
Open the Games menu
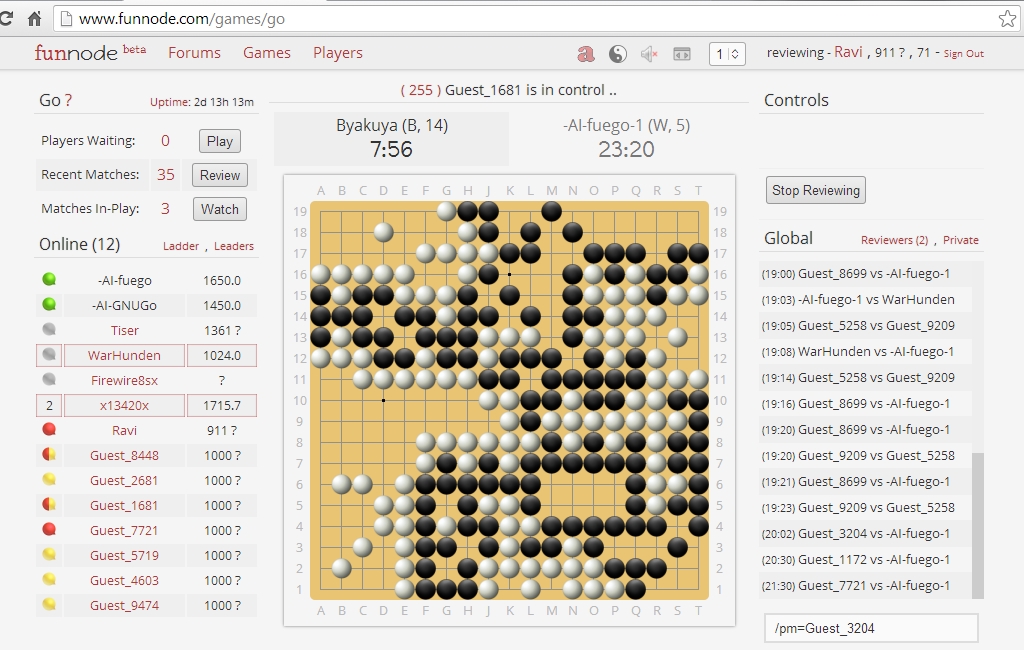(266, 53)
